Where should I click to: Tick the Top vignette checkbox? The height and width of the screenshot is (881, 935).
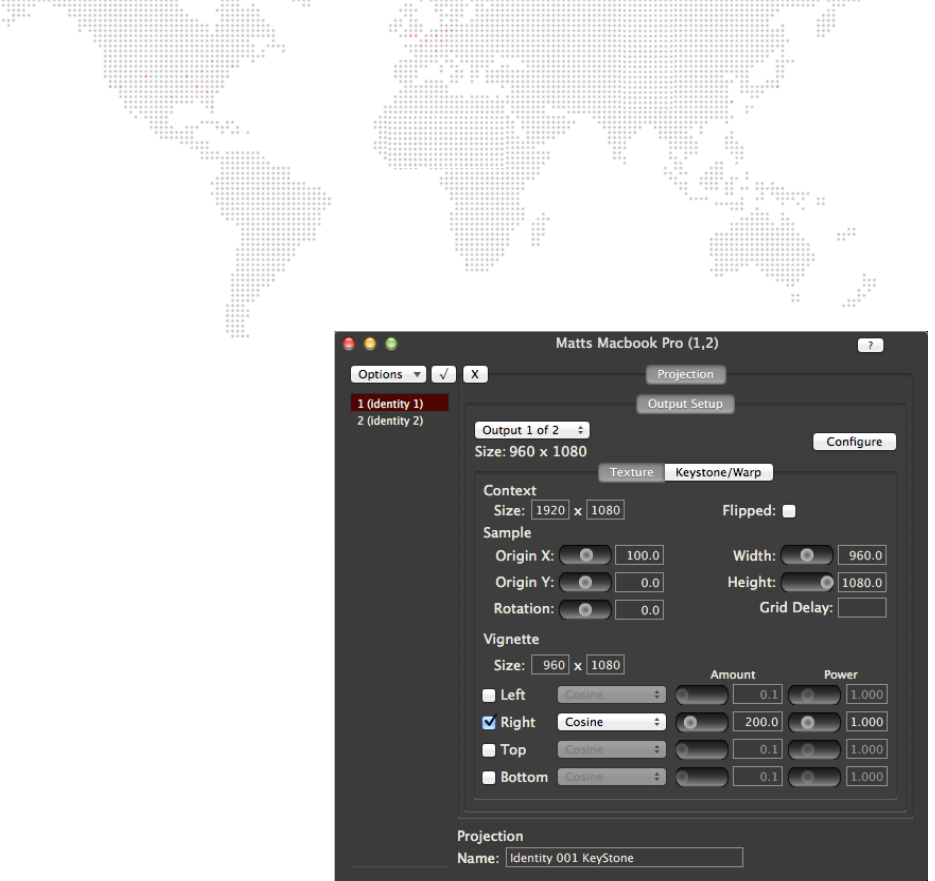tap(489, 750)
